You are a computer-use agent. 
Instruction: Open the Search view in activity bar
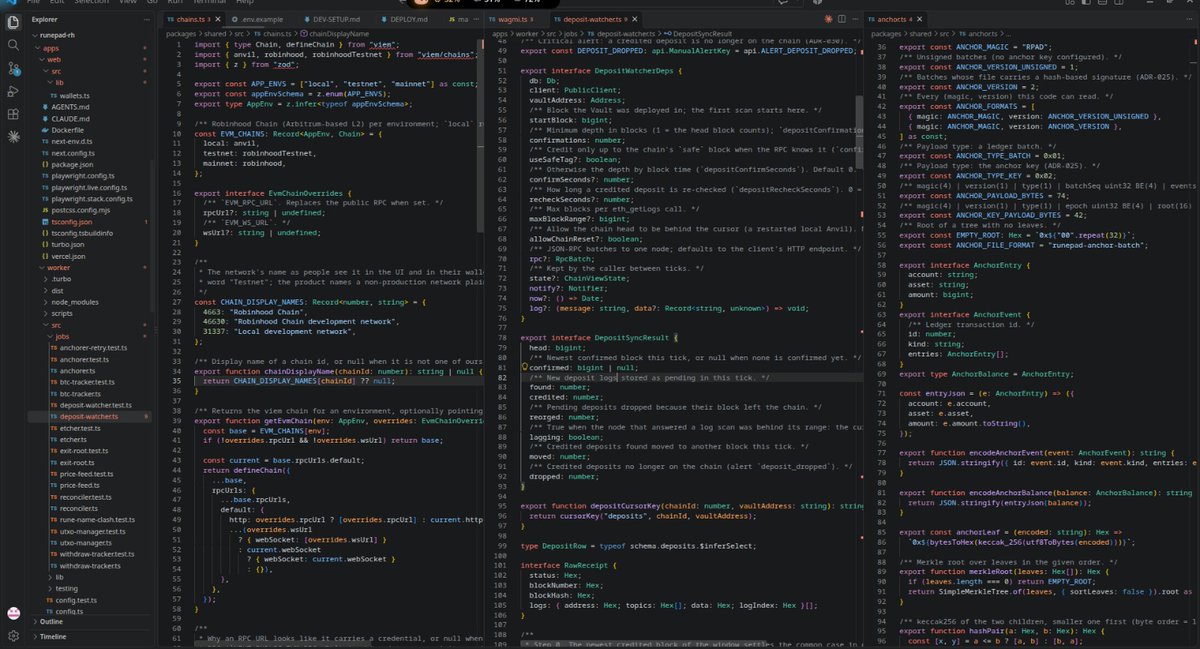click(x=13, y=45)
